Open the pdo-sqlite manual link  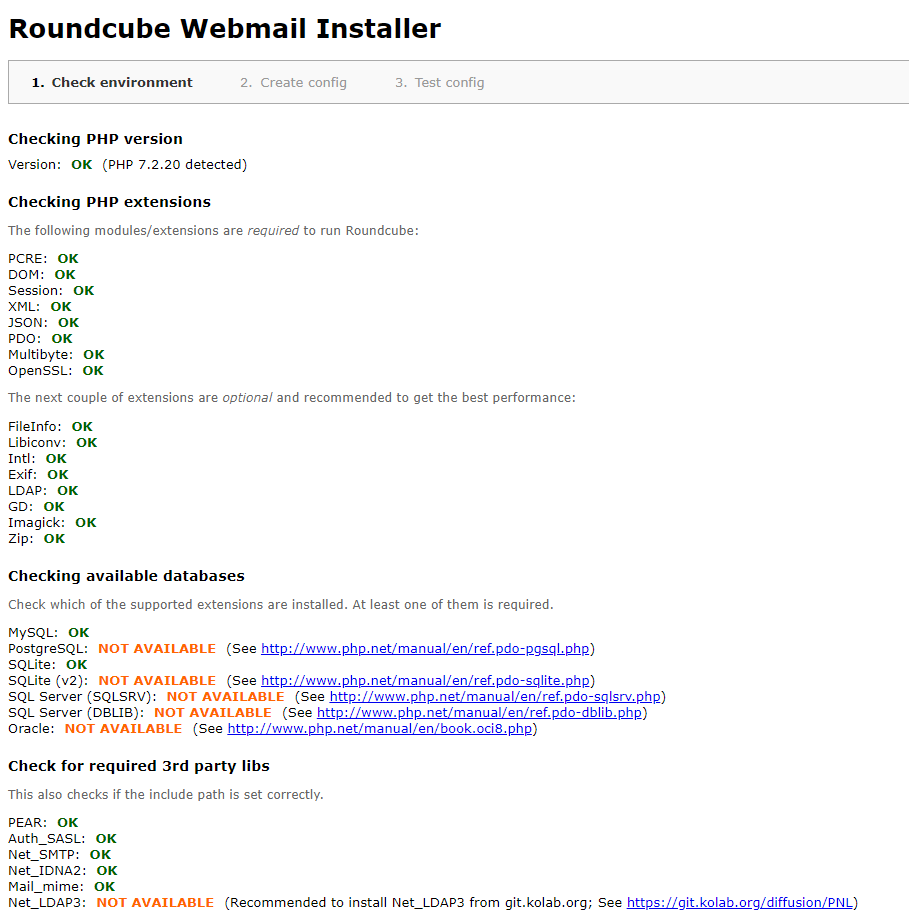(425, 680)
